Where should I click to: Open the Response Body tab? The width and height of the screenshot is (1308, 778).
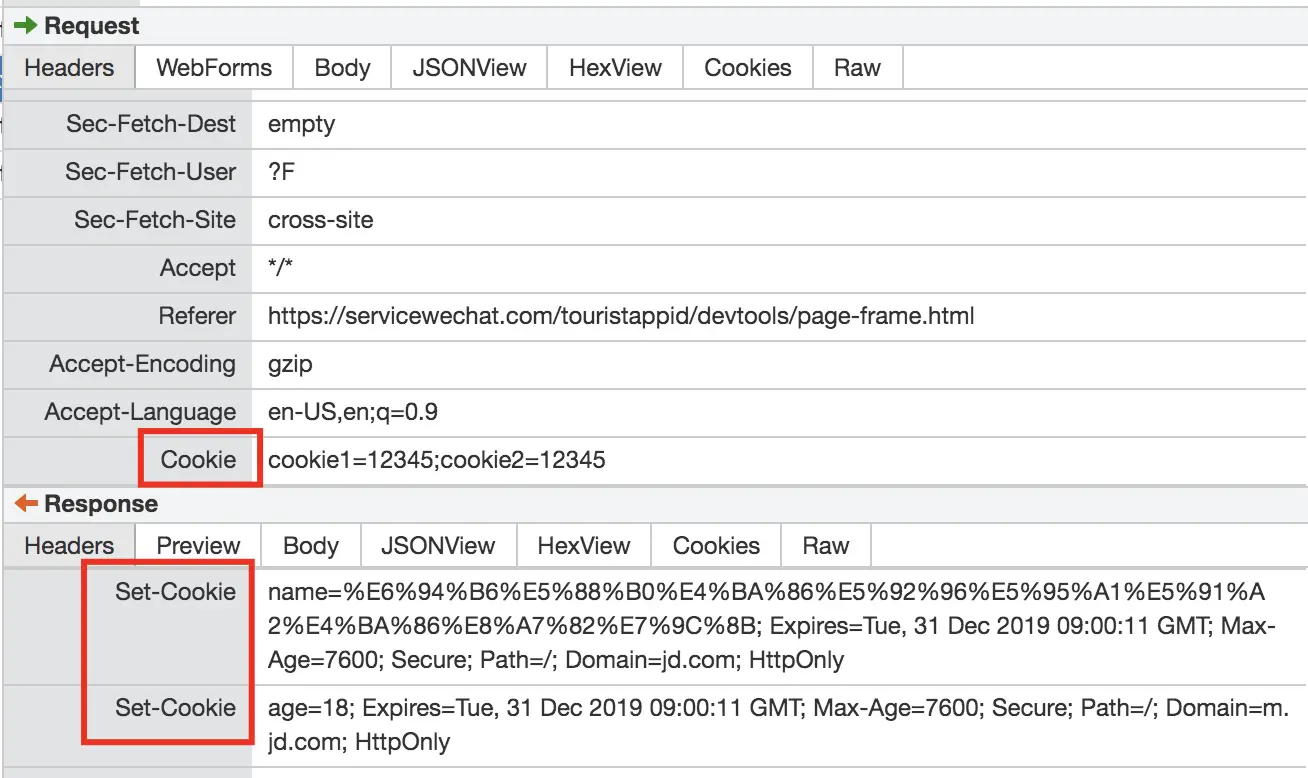311,546
